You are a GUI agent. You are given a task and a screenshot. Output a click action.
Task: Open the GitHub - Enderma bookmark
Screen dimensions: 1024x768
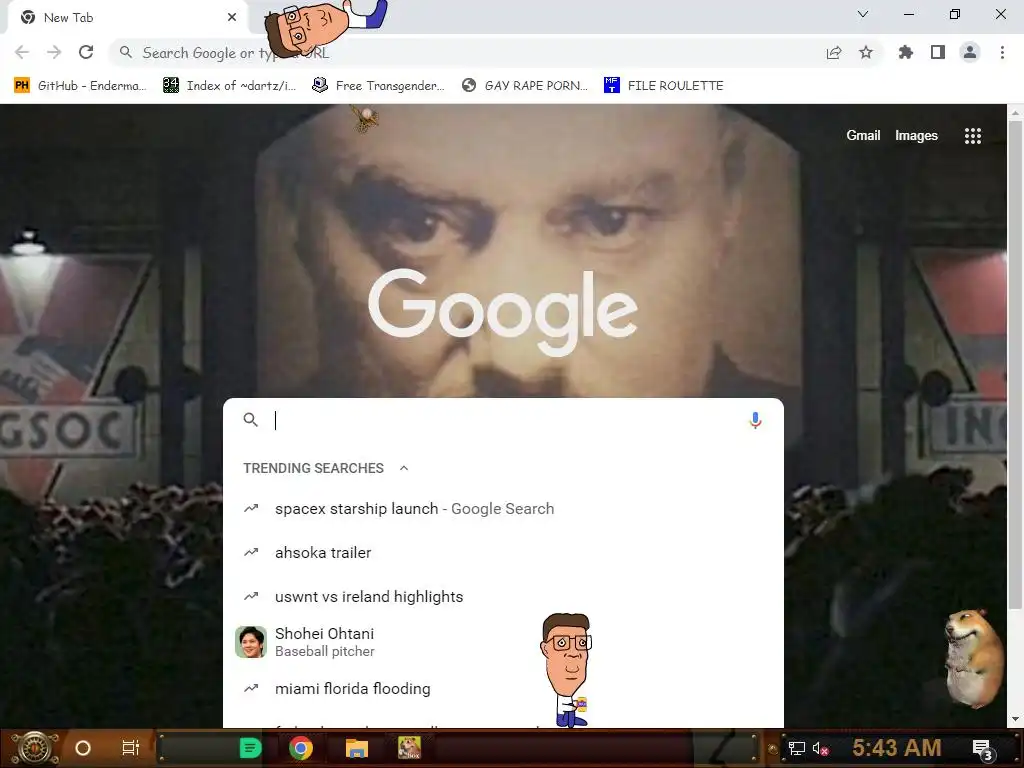[80, 86]
